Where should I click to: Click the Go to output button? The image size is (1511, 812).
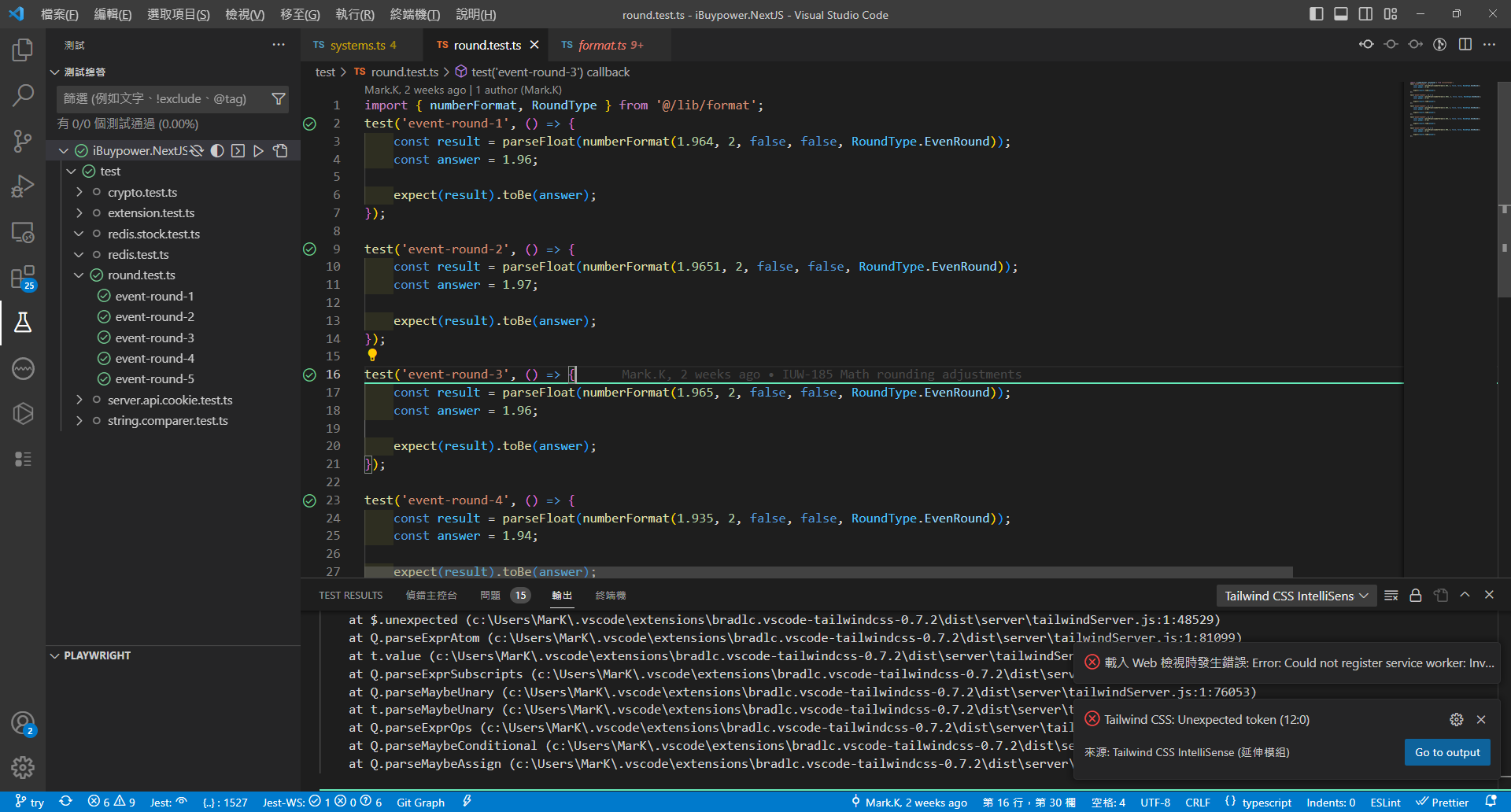point(1446,752)
